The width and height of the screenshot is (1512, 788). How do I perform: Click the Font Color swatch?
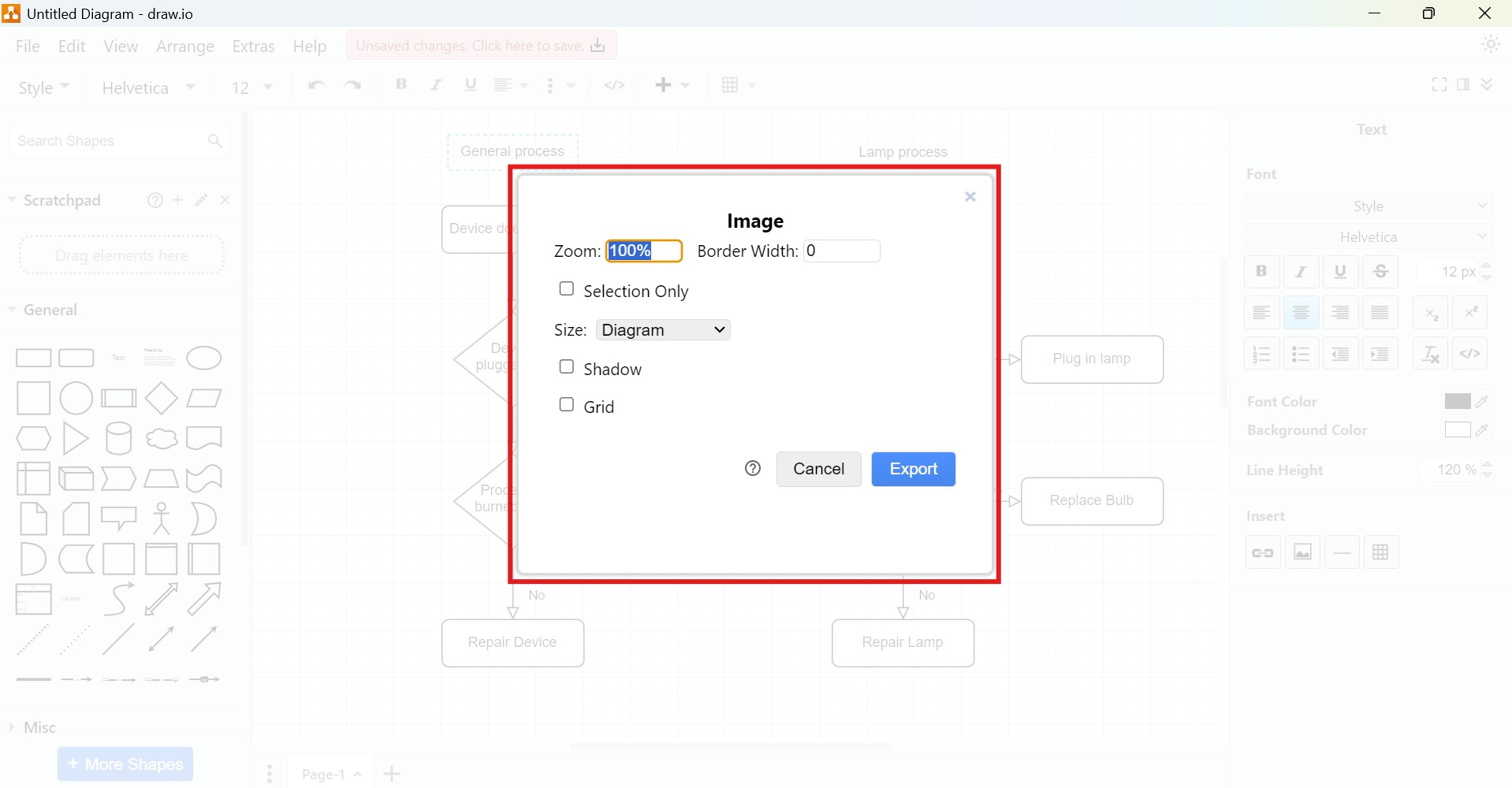[1458, 400]
